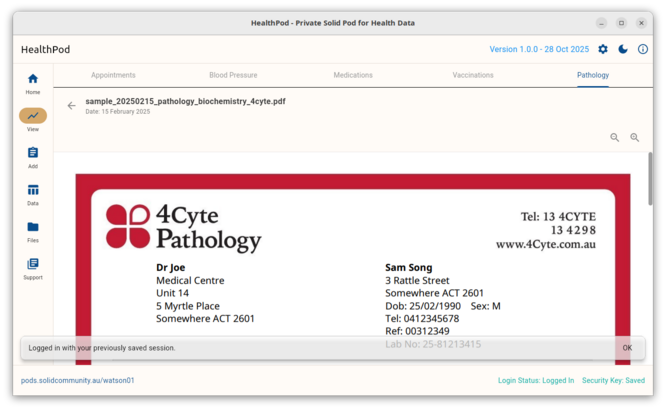Image resolution: width=666 pixels, height=410 pixels.
Task: Click 'Dob: 25/02/1990' in report
Action: coord(423,306)
